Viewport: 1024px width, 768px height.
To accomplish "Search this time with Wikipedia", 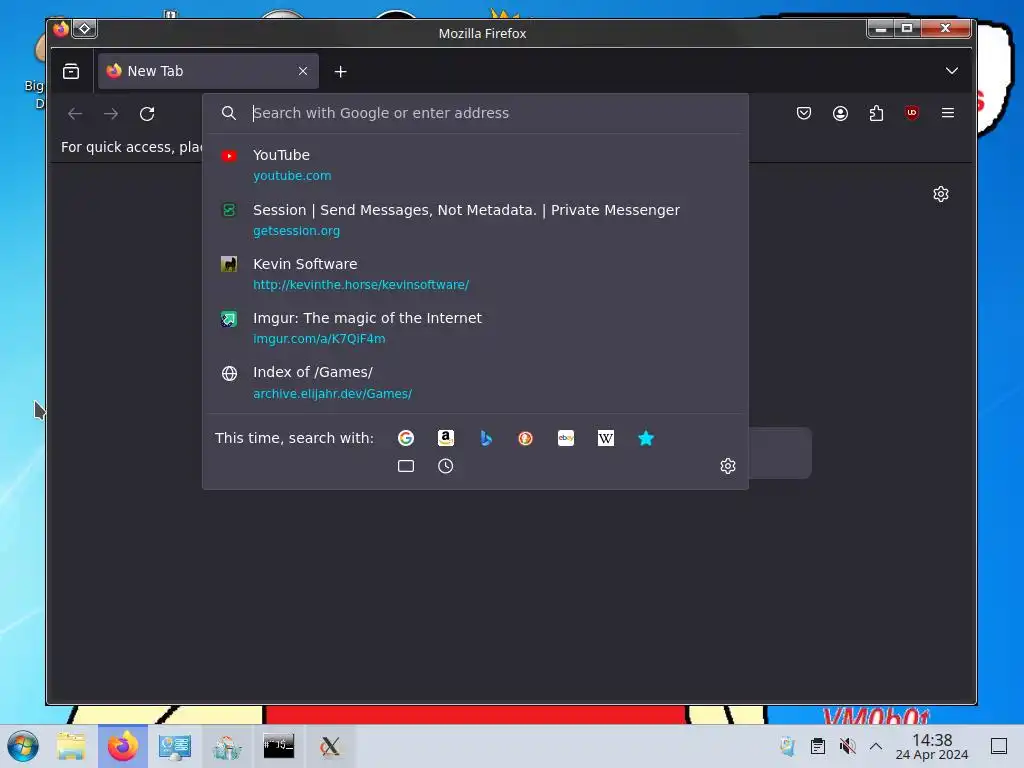I will (x=605, y=438).
